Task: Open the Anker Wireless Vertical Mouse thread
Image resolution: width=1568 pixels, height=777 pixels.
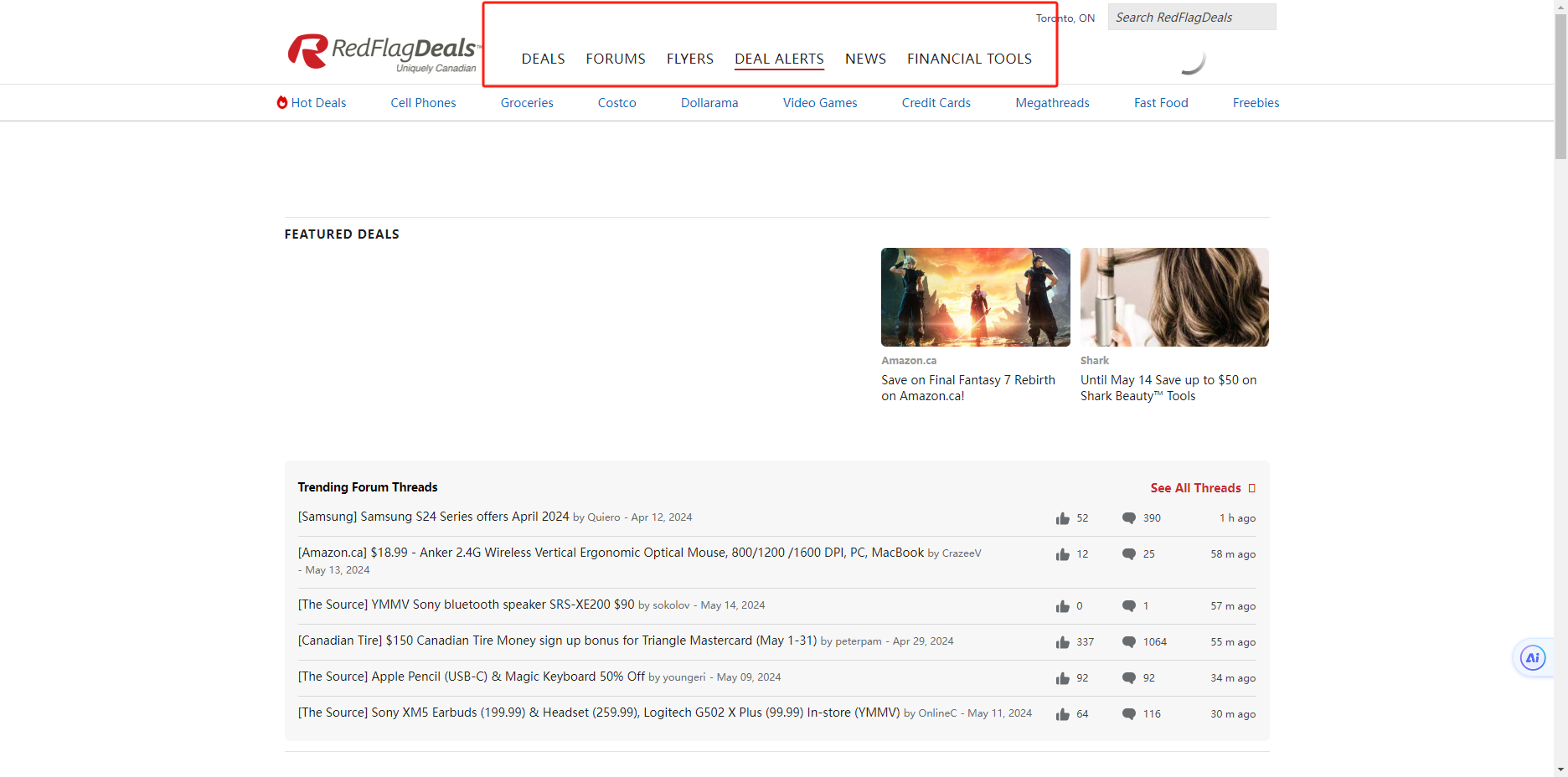Action: (x=611, y=553)
